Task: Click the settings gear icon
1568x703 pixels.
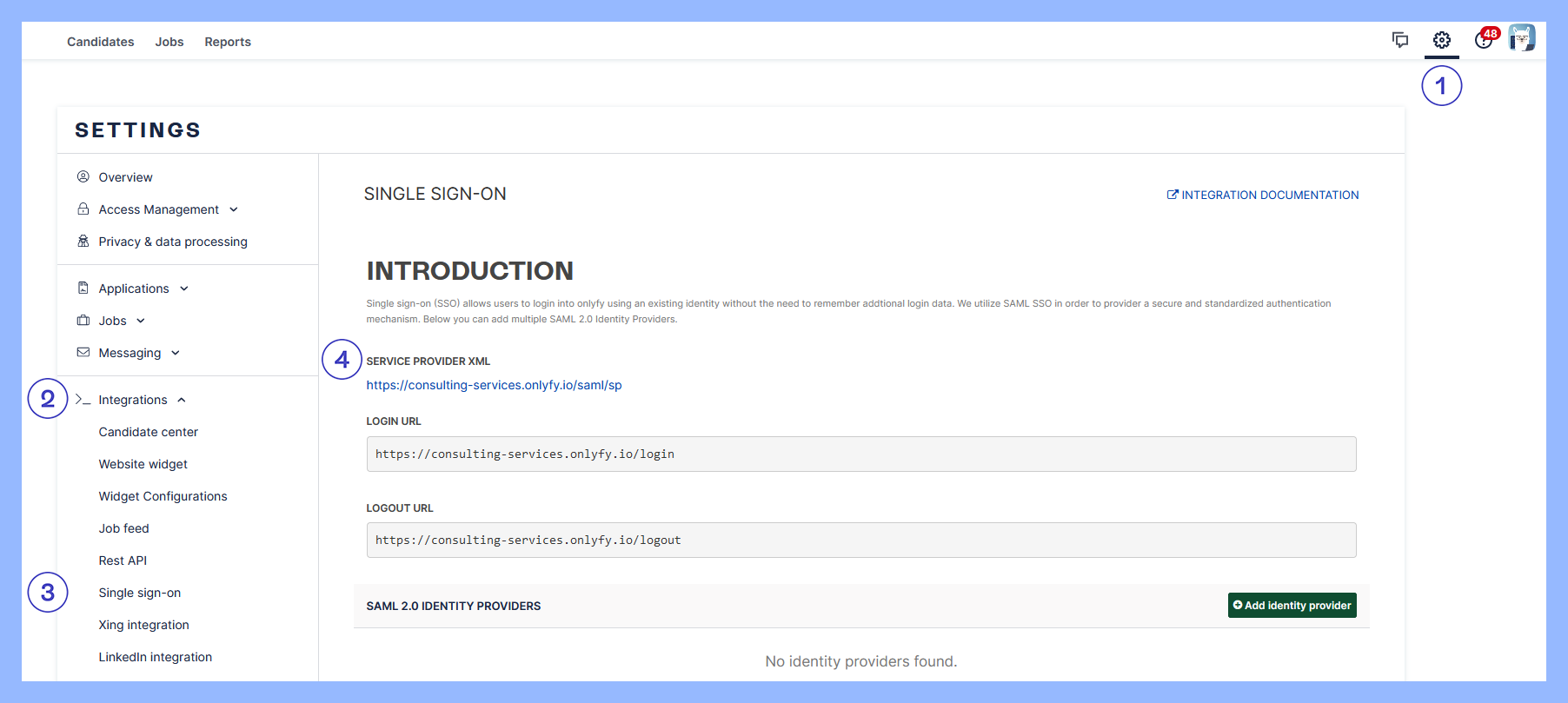Action: click(1441, 40)
